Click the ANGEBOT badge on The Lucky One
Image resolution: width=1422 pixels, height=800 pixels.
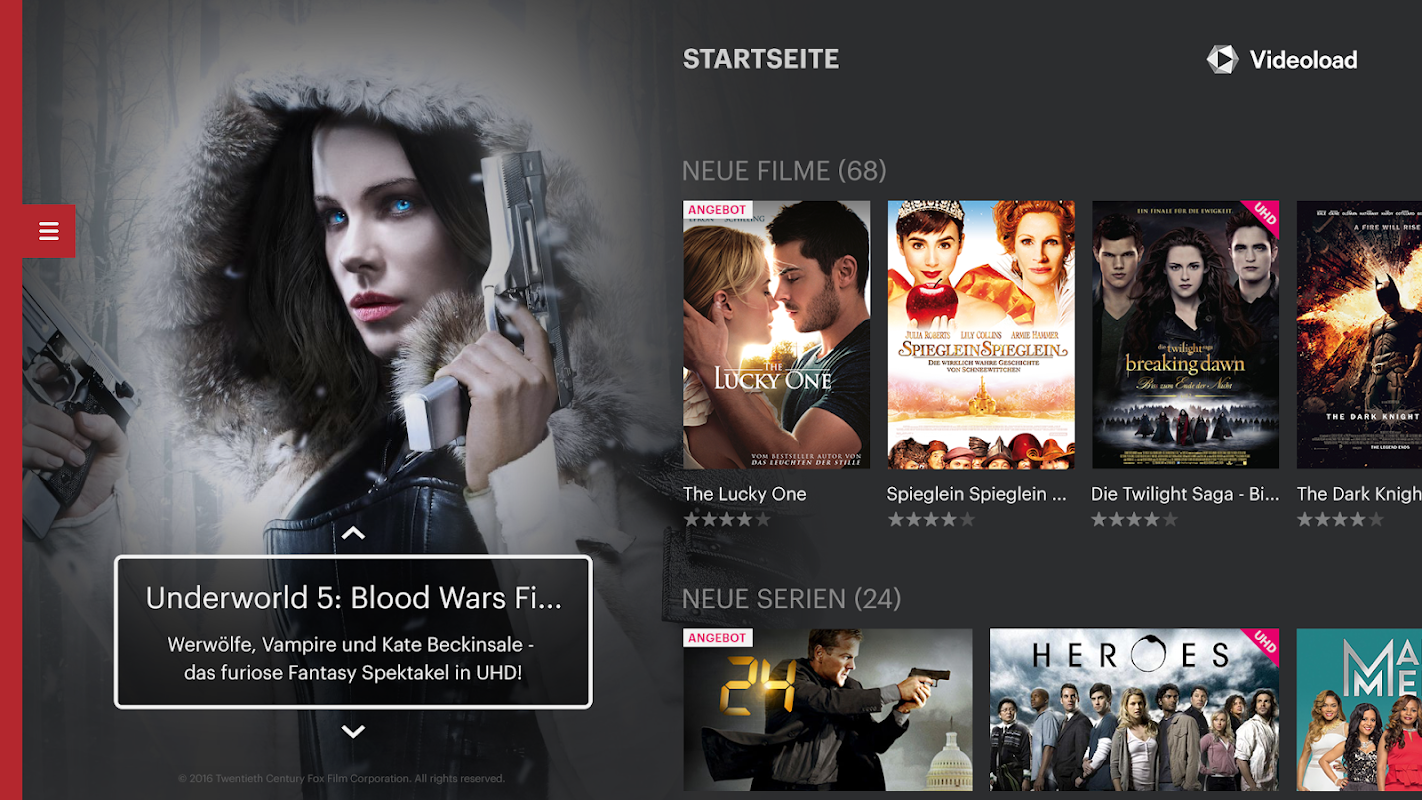[717, 210]
